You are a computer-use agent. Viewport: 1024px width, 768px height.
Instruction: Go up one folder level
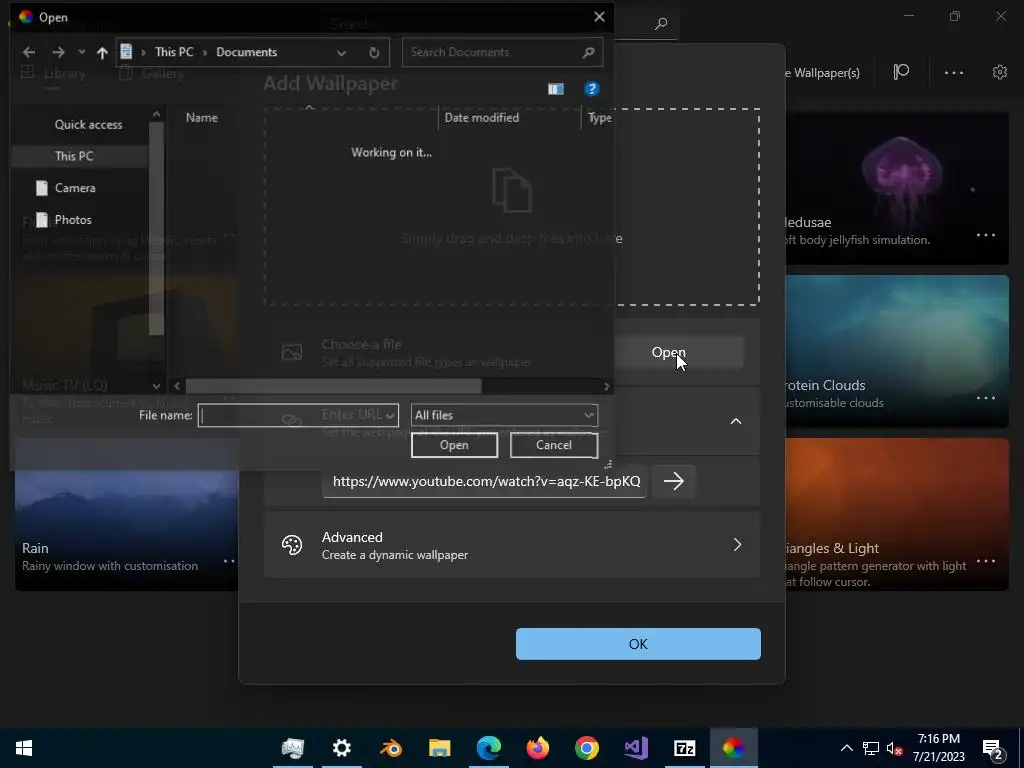click(x=102, y=52)
